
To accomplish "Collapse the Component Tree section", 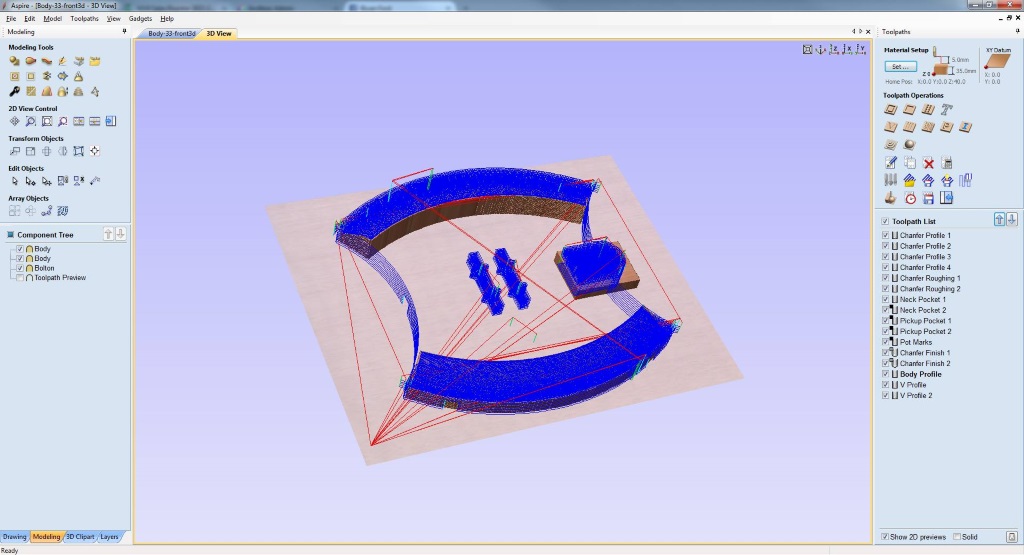I will [11, 235].
